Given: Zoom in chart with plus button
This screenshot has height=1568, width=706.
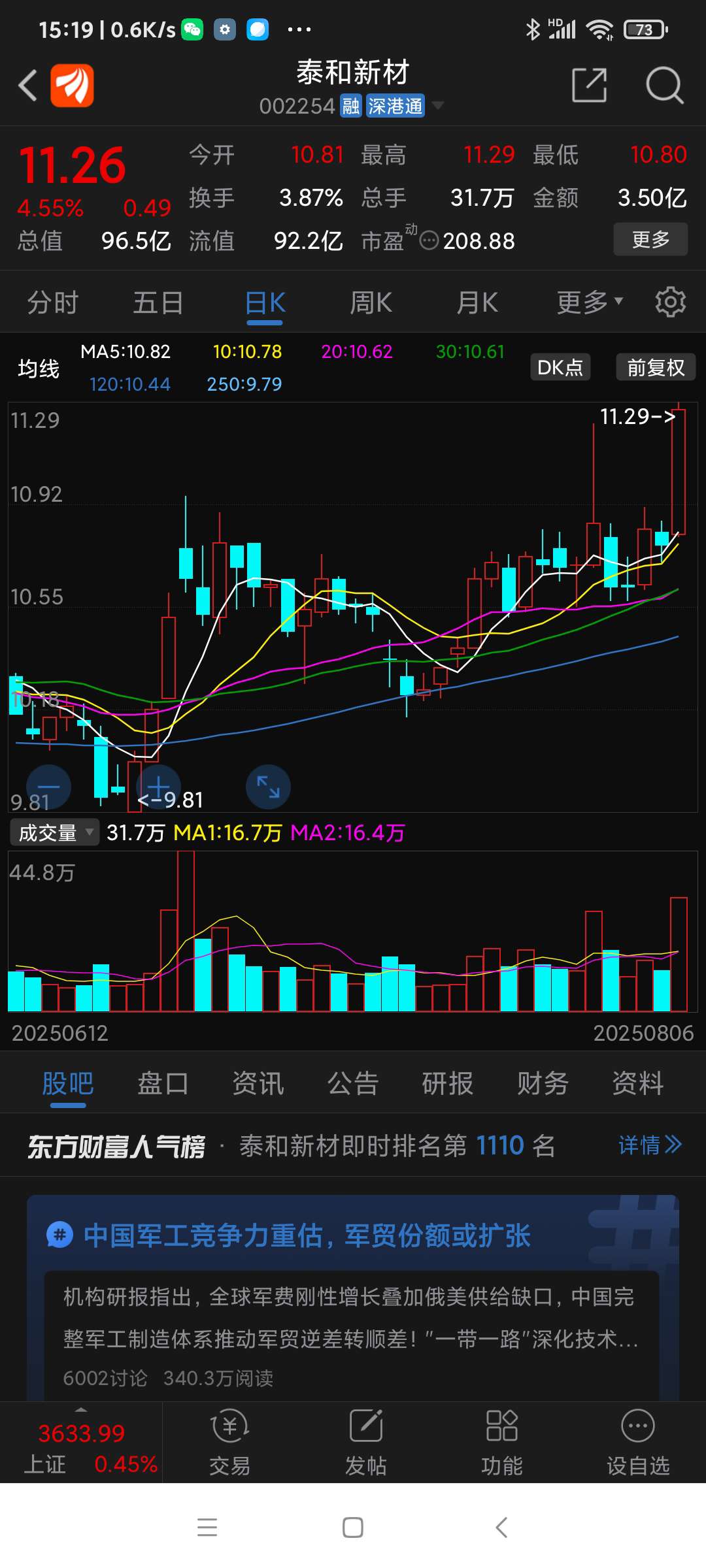Looking at the screenshot, I should tap(158, 787).
